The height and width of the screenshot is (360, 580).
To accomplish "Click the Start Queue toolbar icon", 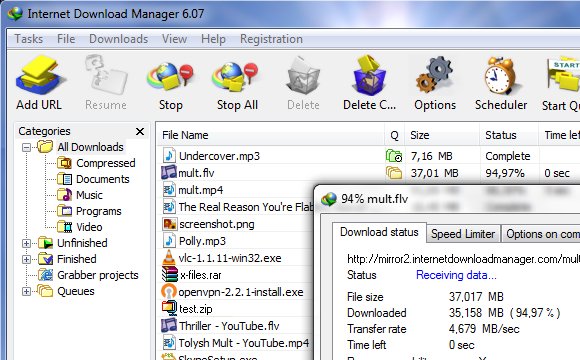I will pos(563,75).
